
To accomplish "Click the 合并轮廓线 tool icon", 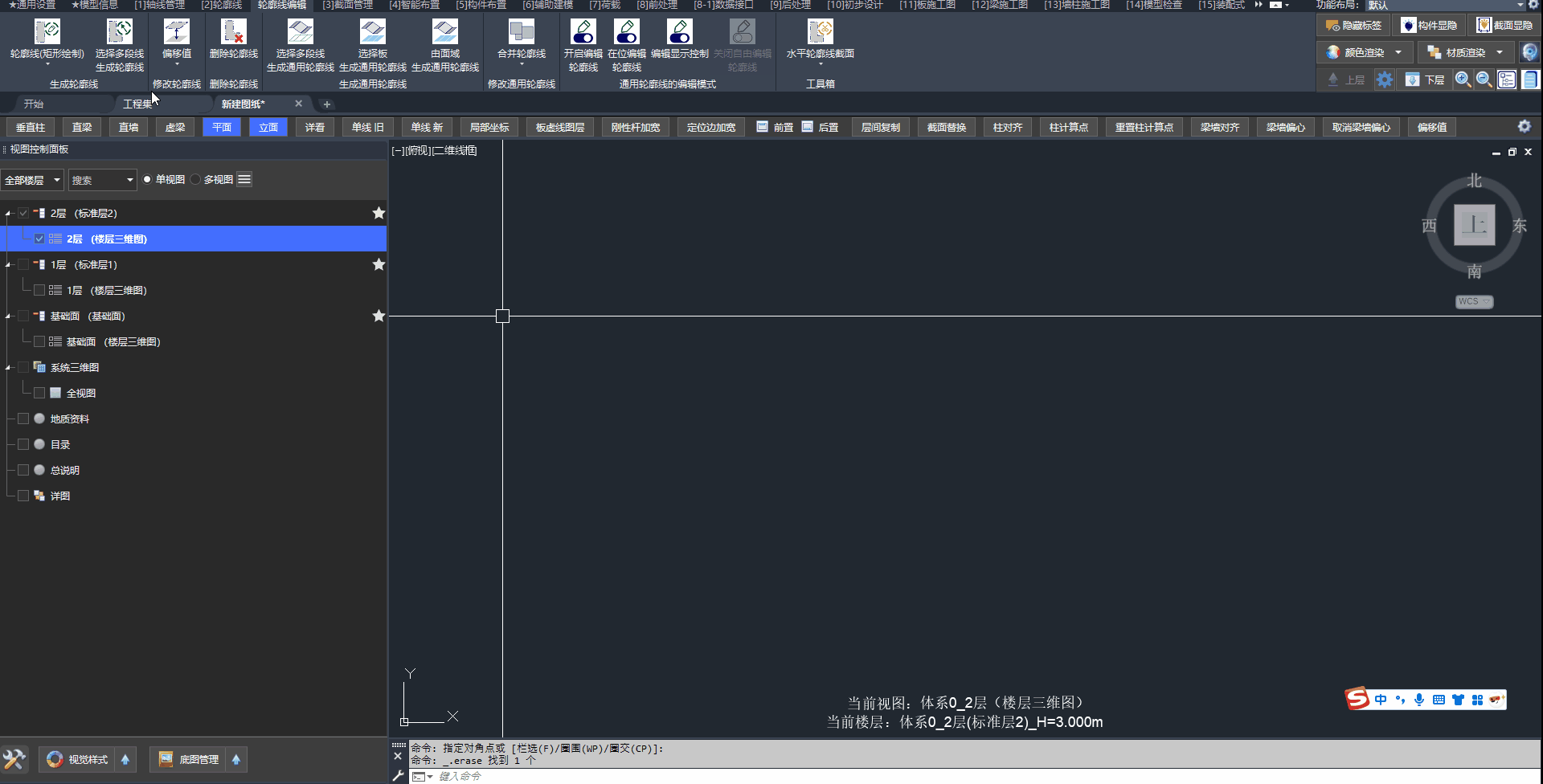I will 521,32.
